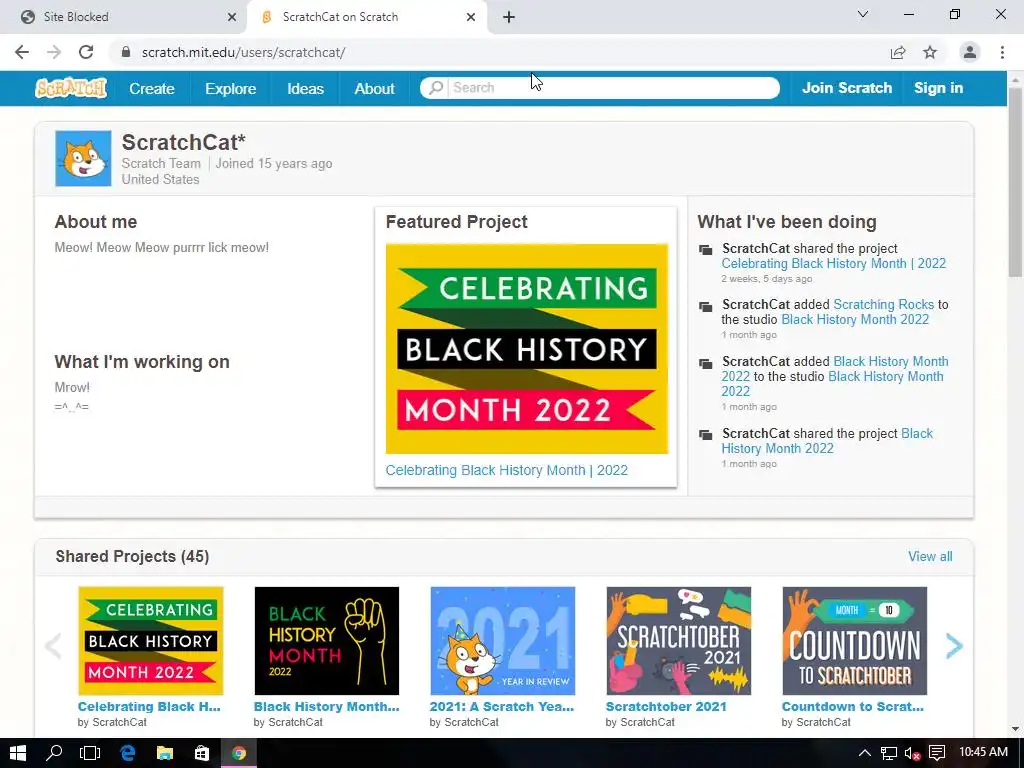Open Explore in the Scratch navbar

point(231,88)
